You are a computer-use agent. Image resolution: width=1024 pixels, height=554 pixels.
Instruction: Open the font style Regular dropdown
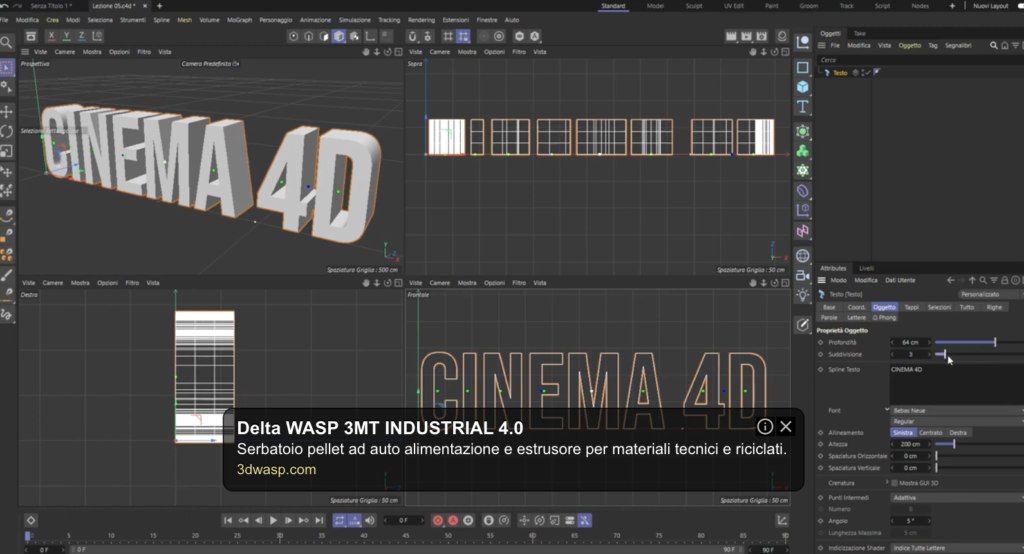957,421
